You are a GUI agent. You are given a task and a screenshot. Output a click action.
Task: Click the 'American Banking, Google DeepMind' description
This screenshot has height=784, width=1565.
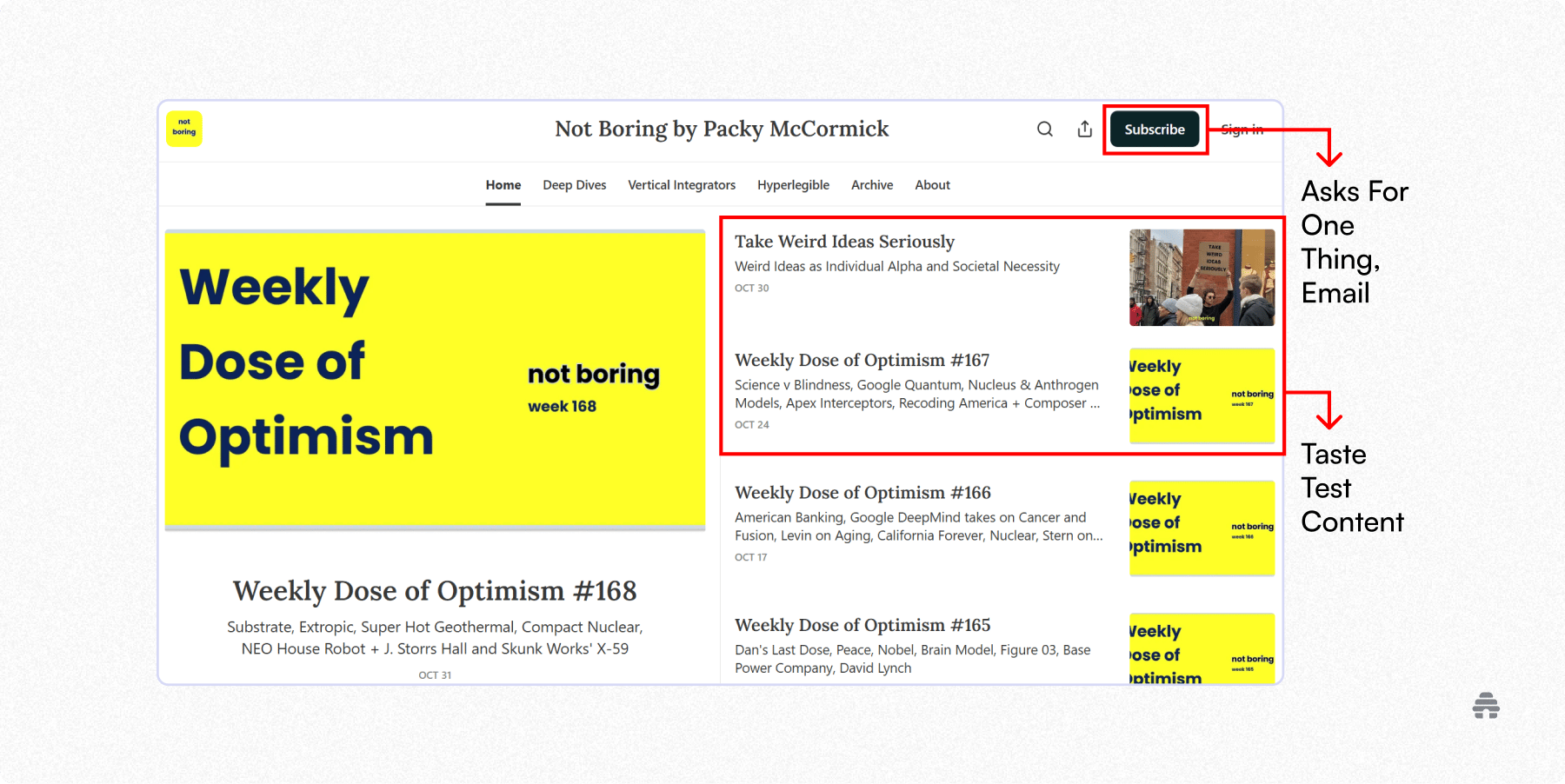coord(918,527)
